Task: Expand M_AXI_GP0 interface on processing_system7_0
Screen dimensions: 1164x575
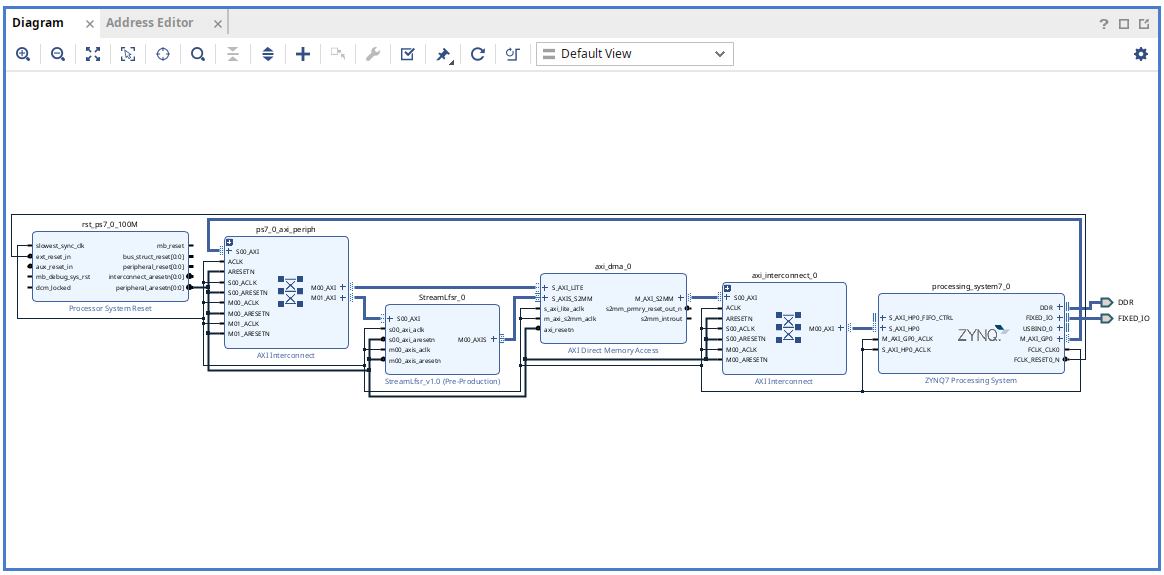Action: point(1060,339)
